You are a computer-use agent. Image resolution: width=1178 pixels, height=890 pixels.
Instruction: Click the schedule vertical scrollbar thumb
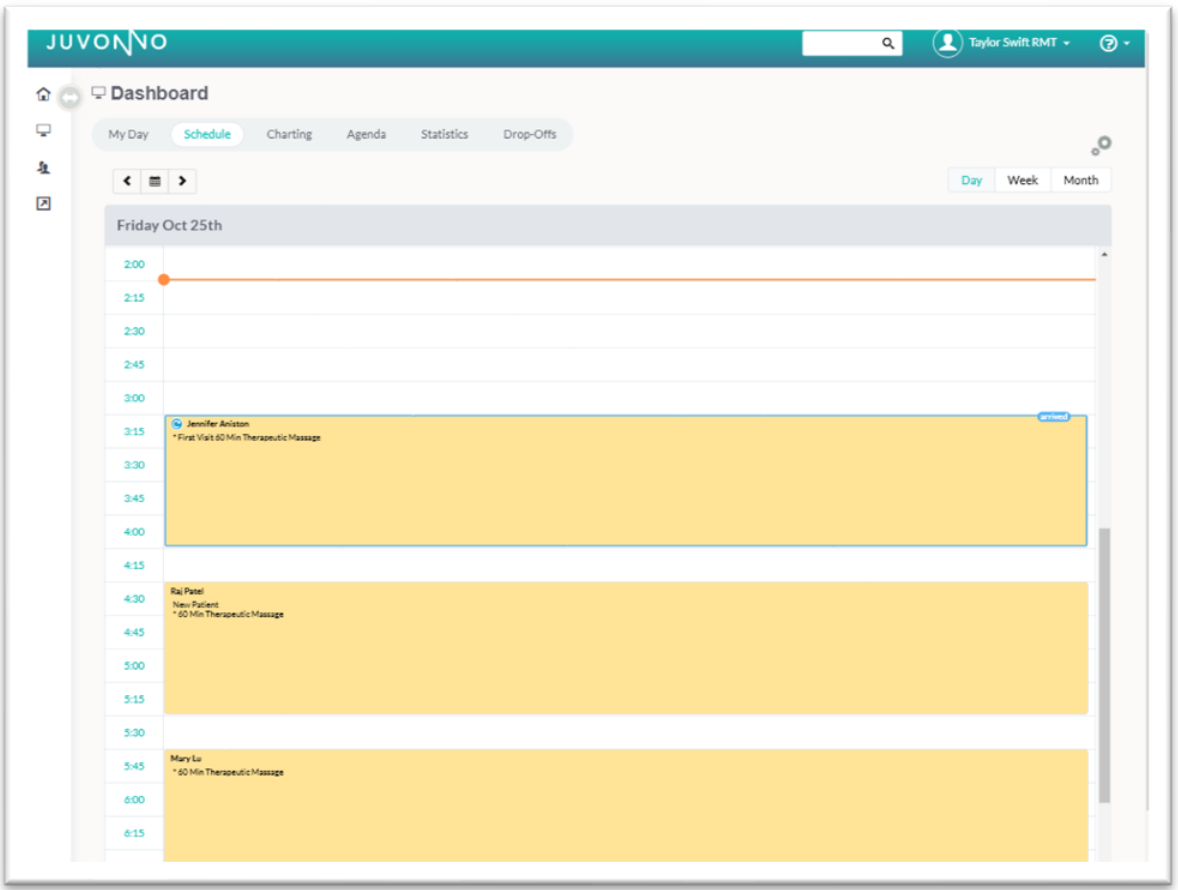click(1104, 665)
